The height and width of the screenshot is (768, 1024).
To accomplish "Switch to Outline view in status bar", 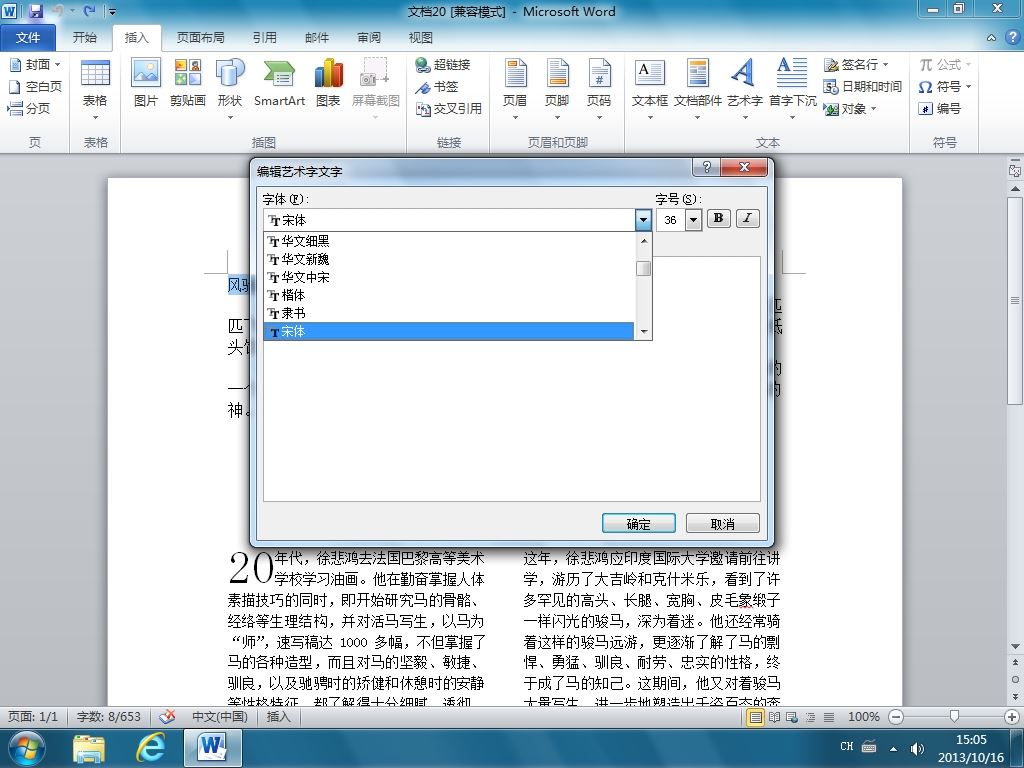I will (x=810, y=717).
